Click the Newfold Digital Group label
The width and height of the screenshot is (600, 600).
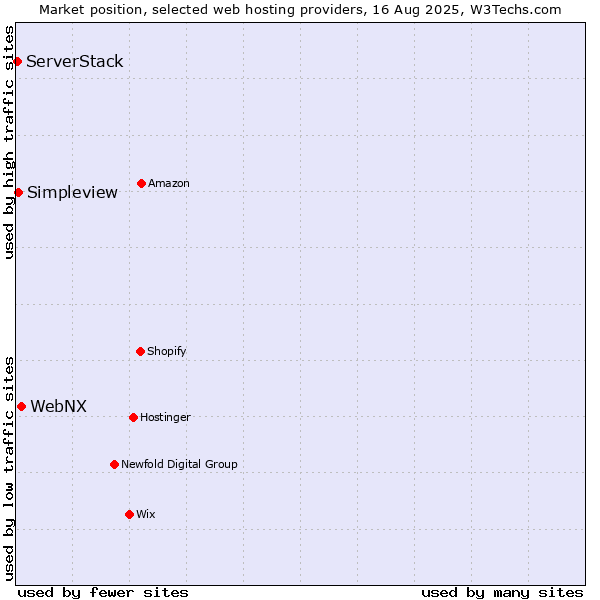179,464
